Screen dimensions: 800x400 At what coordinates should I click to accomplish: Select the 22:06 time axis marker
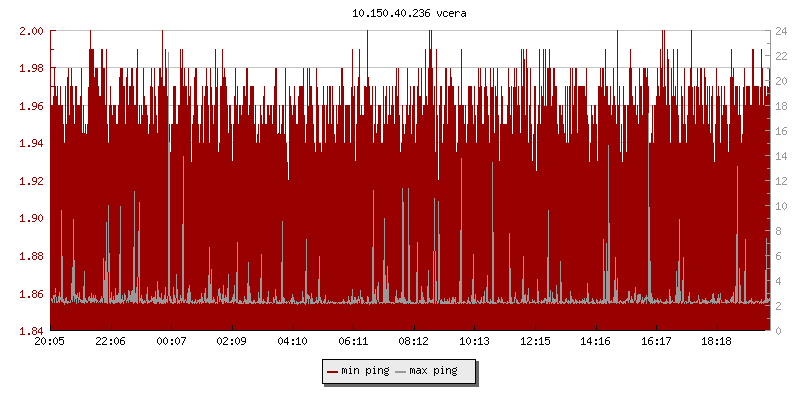tap(110, 341)
